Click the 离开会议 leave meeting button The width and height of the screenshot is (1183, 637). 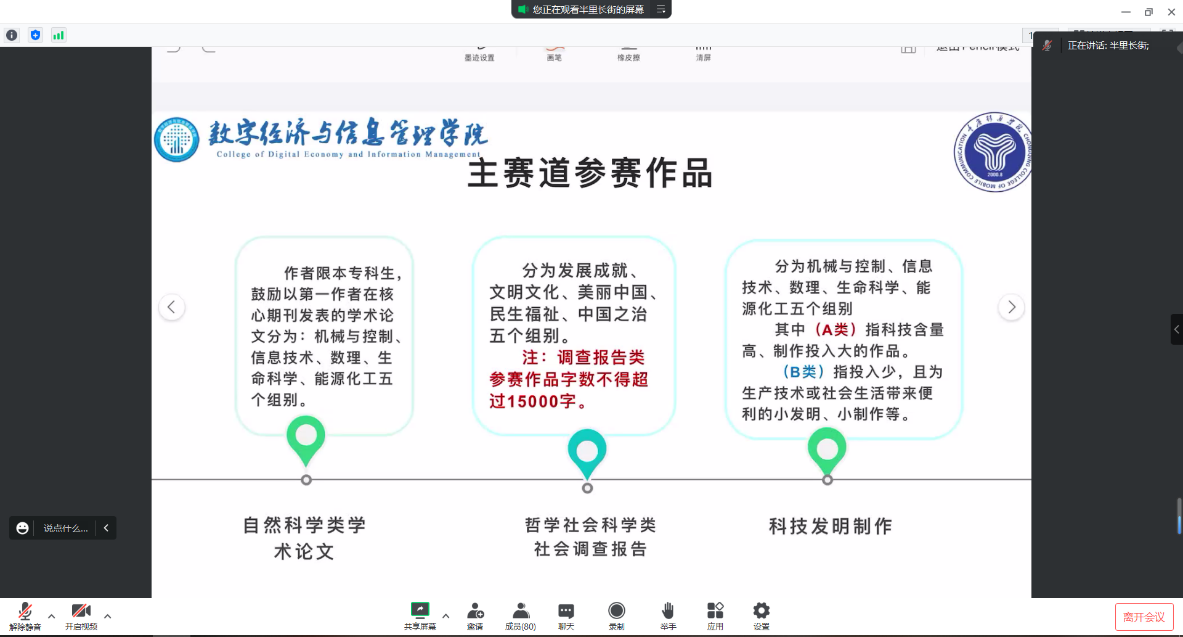point(1143,617)
